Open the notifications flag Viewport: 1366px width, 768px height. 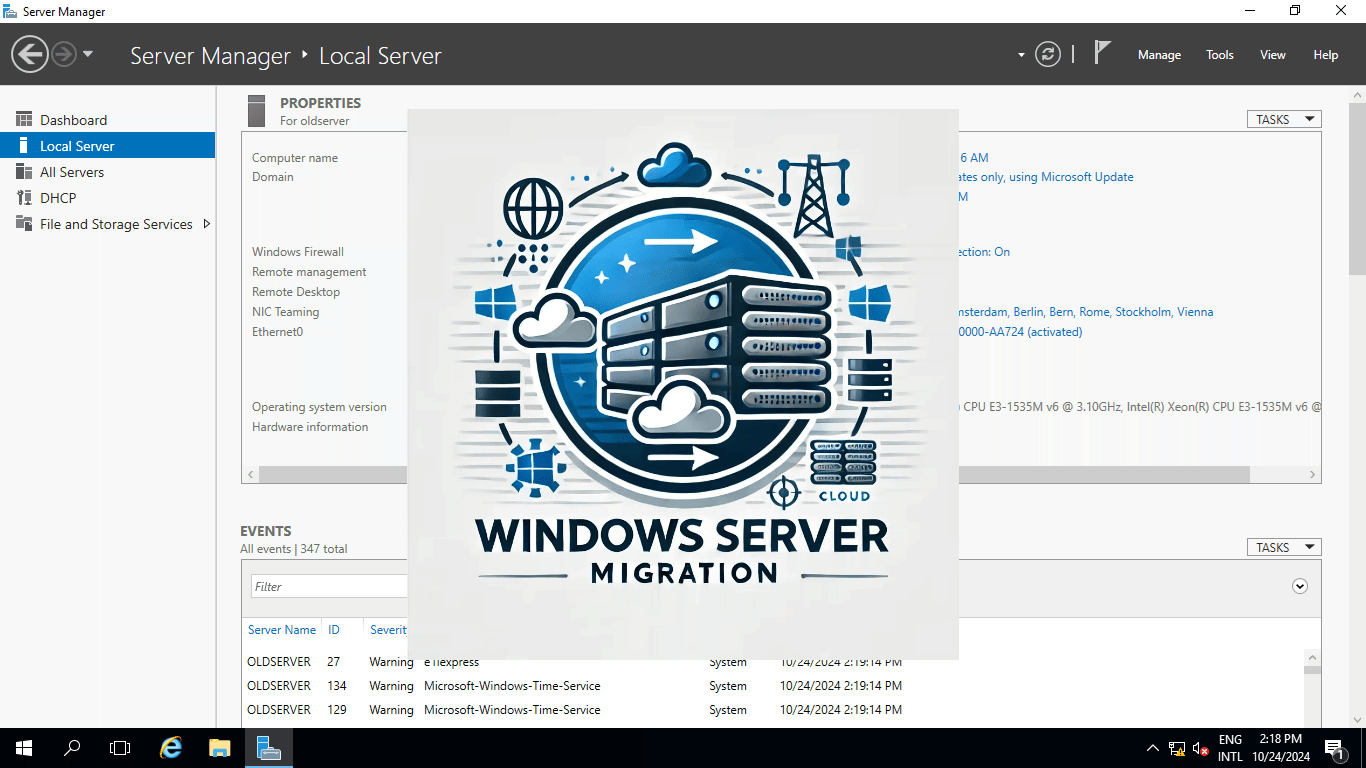(1102, 53)
